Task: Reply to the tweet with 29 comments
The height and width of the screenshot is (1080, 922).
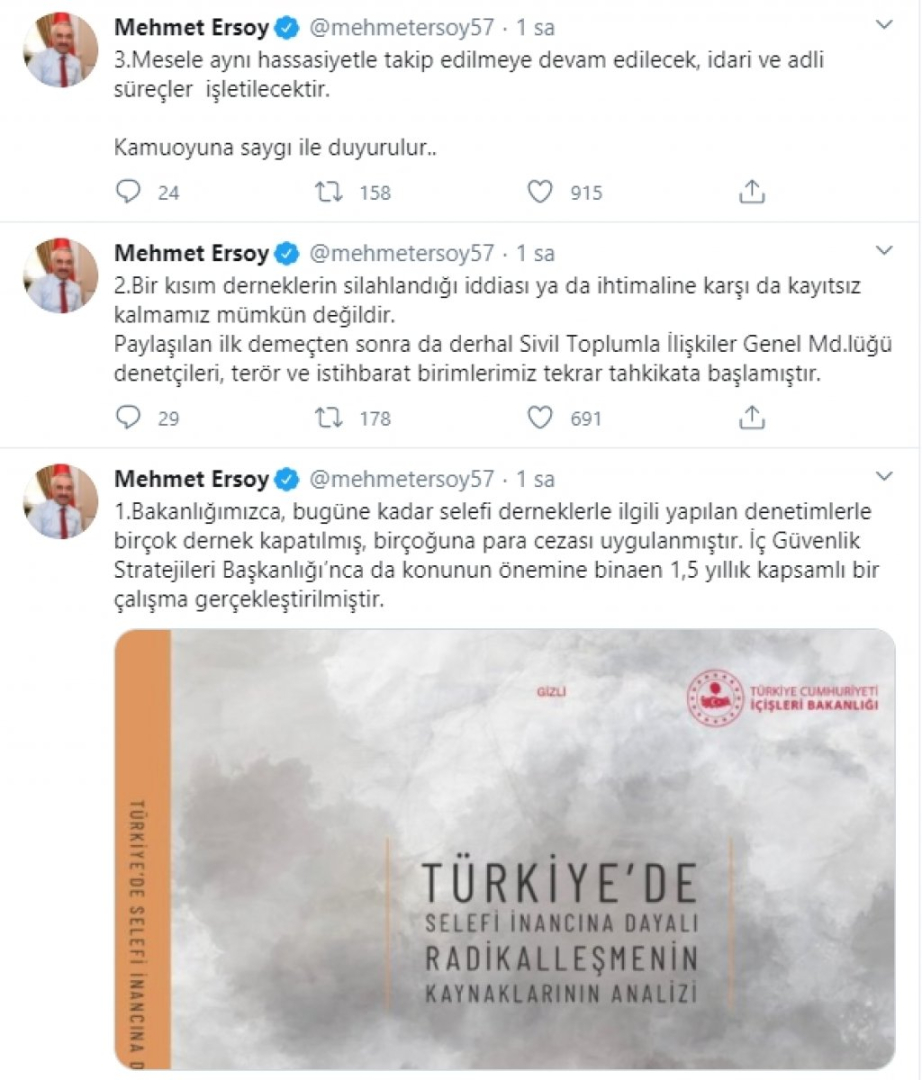Action: tap(128, 417)
